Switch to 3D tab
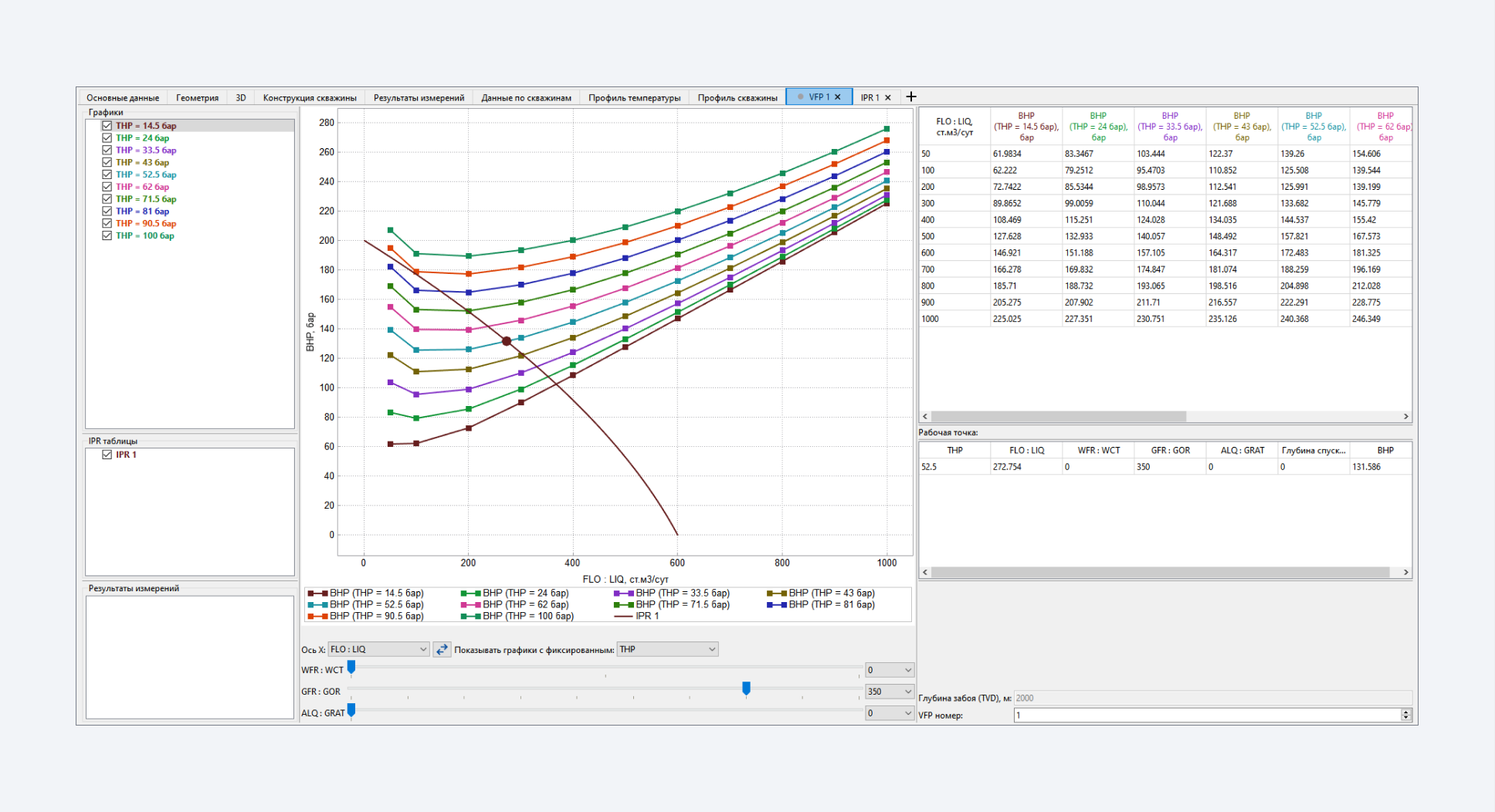This screenshot has height=812, width=1495. tap(241, 97)
